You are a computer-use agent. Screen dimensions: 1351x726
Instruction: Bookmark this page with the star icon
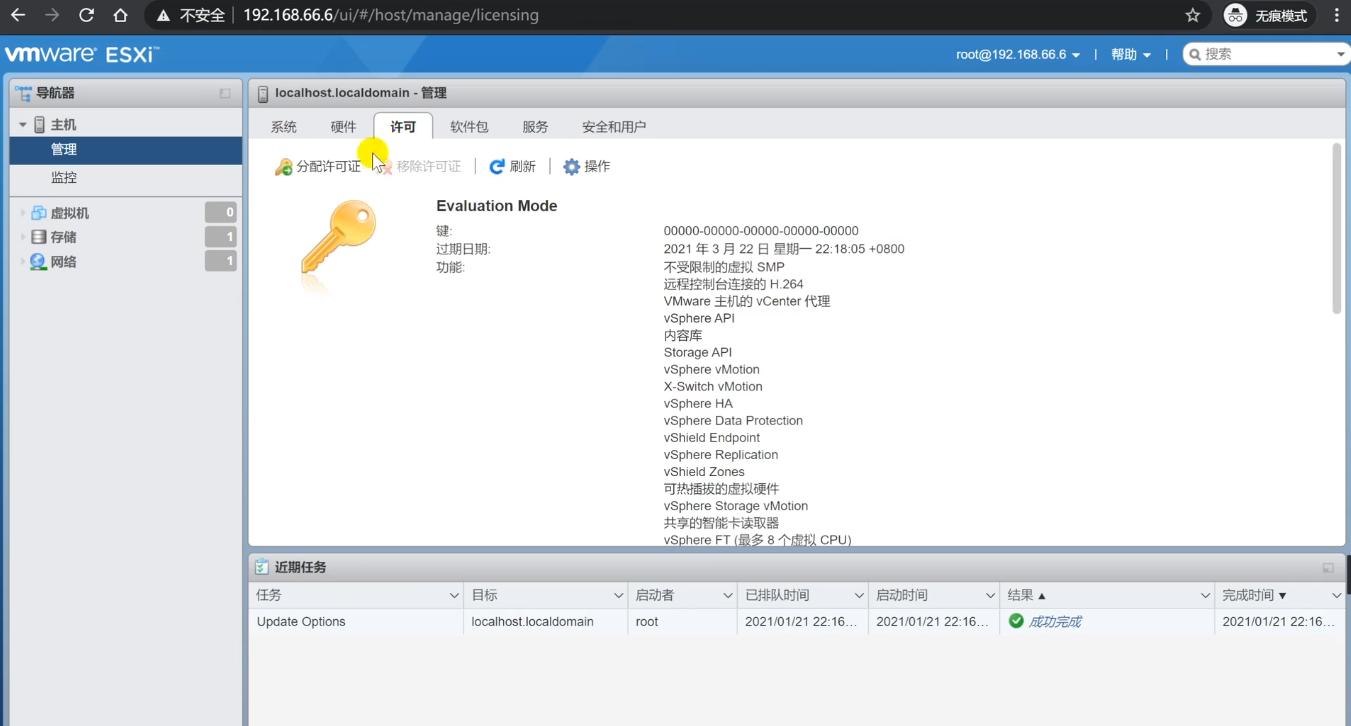(x=1192, y=15)
